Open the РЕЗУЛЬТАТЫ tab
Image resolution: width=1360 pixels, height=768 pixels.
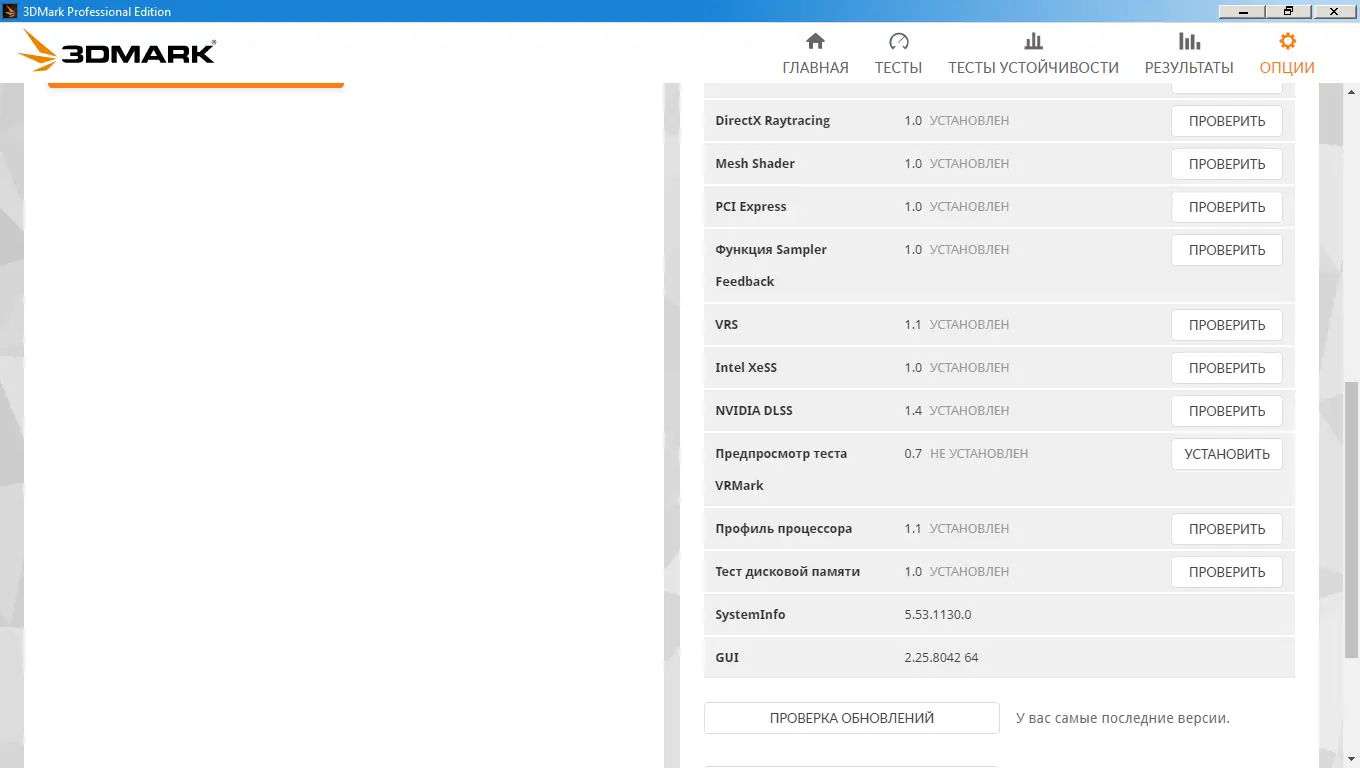[x=1189, y=54]
